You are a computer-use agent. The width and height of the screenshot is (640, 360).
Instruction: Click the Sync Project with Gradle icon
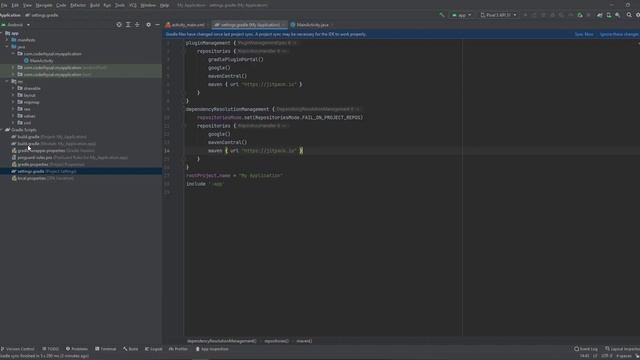tap(600, 15)
